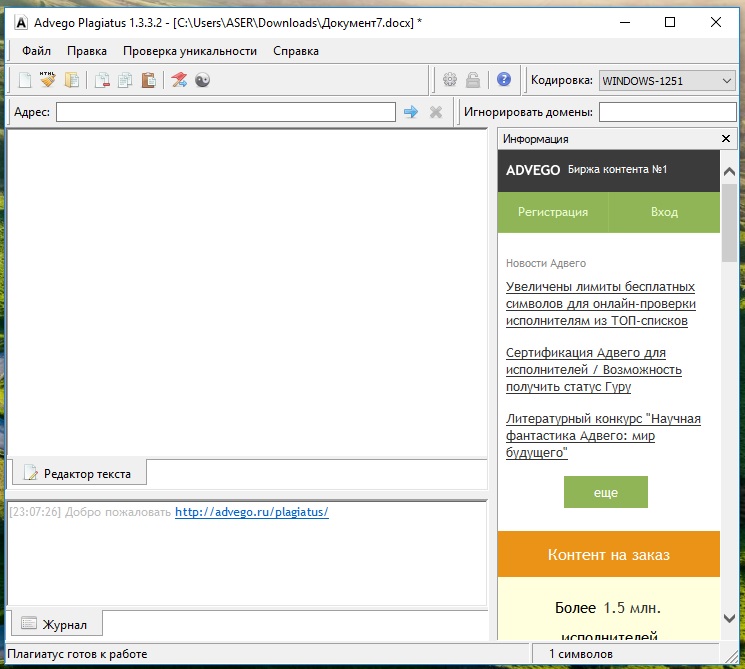
Task: Go to address with blue arrow
Action: coord(411,112)
